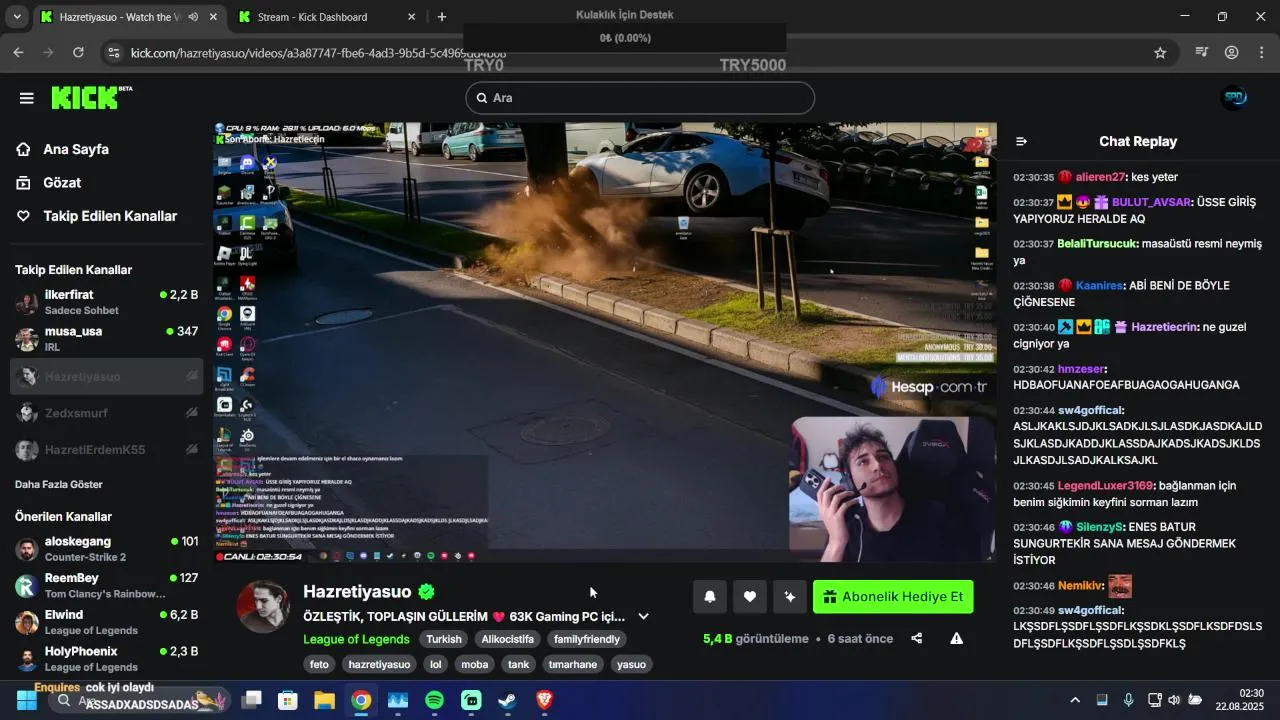Open taskbar volume control
Image resolution: width=1280 pixels, height=720 pixels.
tap(1174, 700)
